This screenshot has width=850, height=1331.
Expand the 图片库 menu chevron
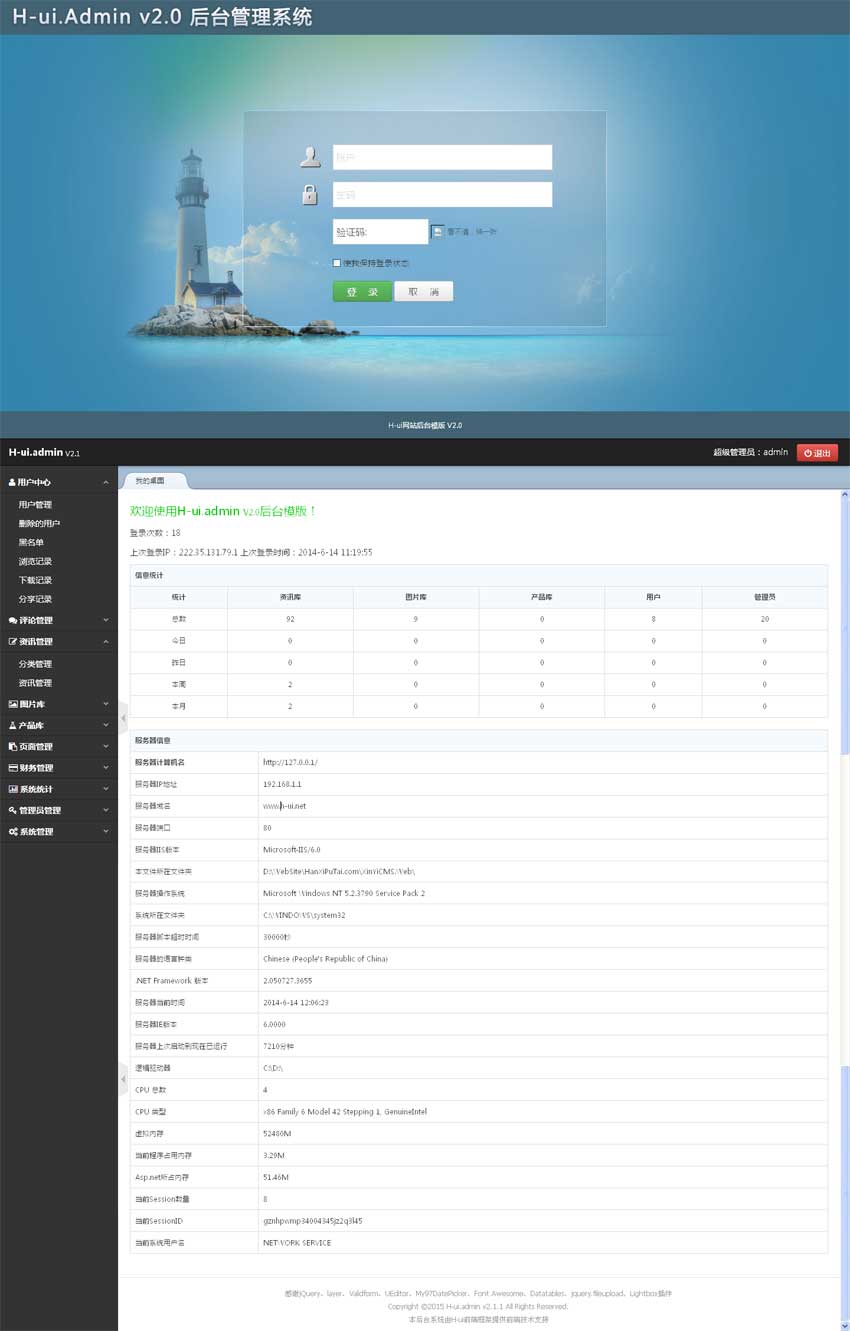coord(106,704)
